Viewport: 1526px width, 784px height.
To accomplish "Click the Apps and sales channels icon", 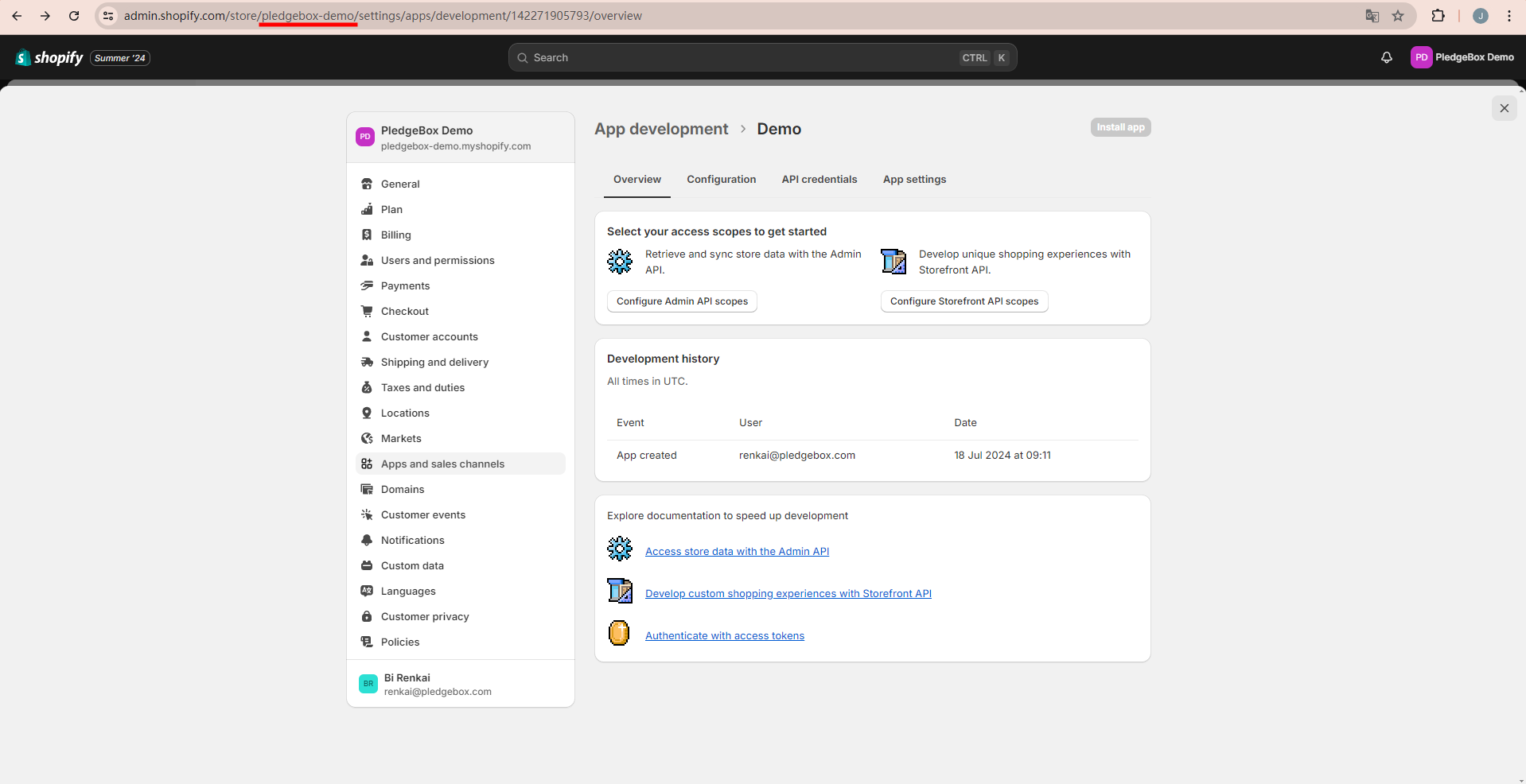I will click(x=367, y=464).
